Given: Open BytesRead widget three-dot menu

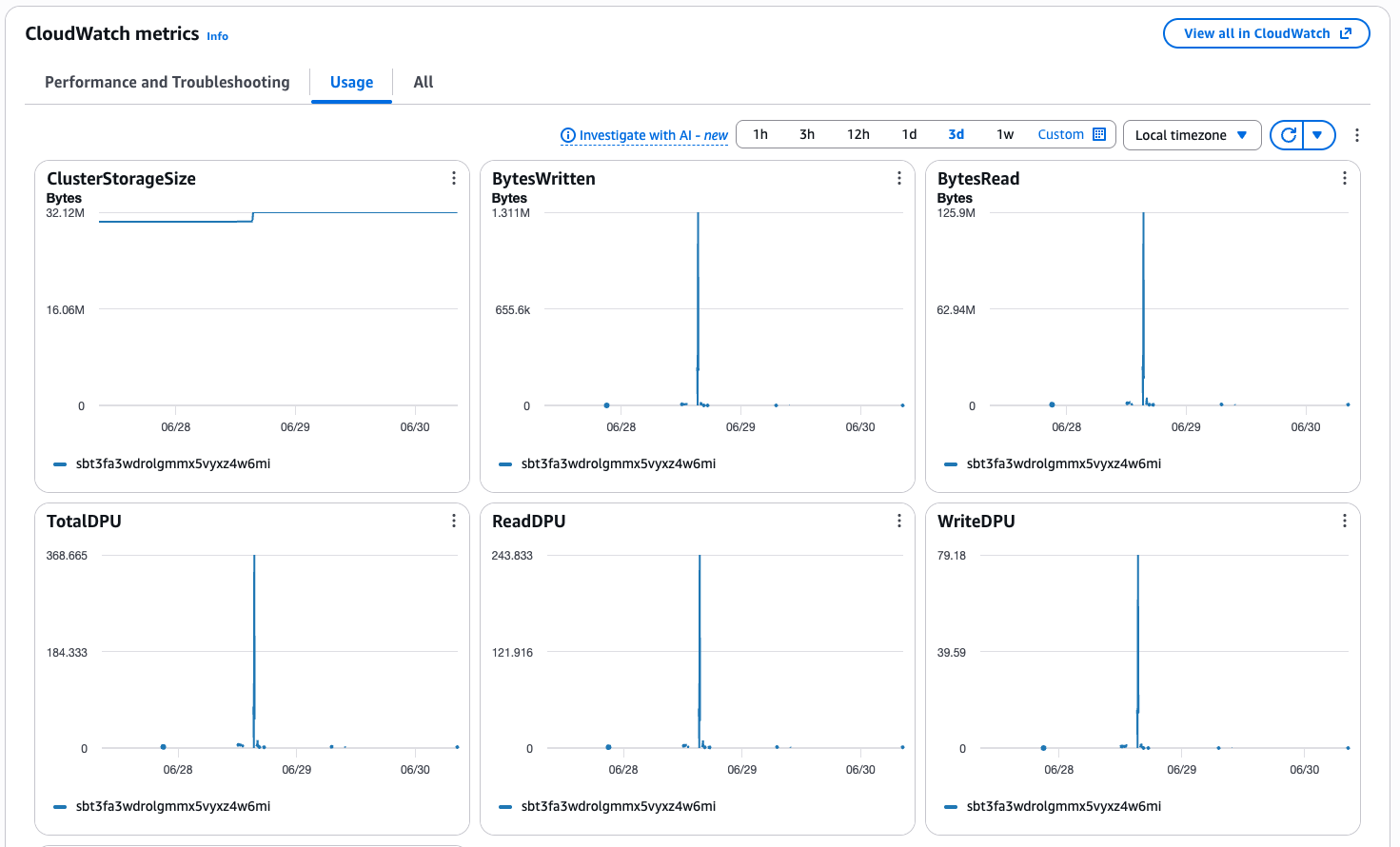Looking at the screenshot, I should [x=1345, y=178].
